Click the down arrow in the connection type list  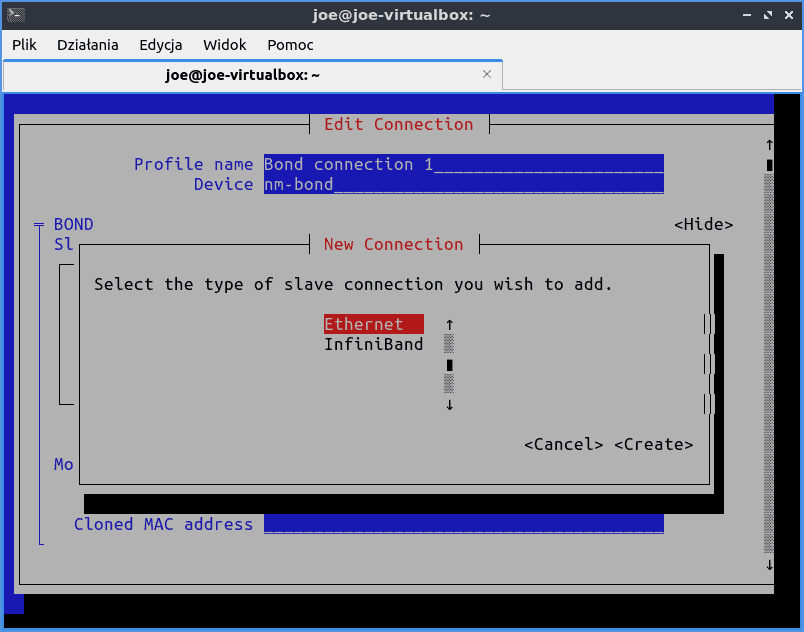[449, 404]
